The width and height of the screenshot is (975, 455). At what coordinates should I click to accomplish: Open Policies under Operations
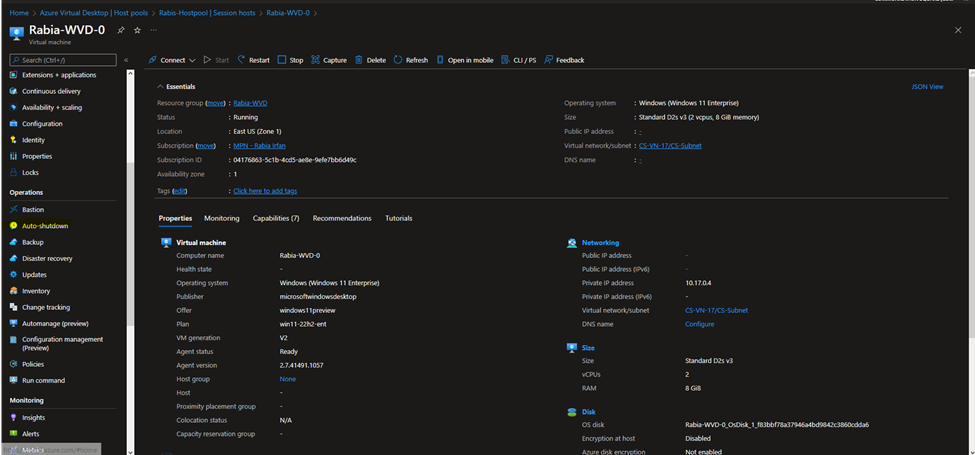pos(33,364)
